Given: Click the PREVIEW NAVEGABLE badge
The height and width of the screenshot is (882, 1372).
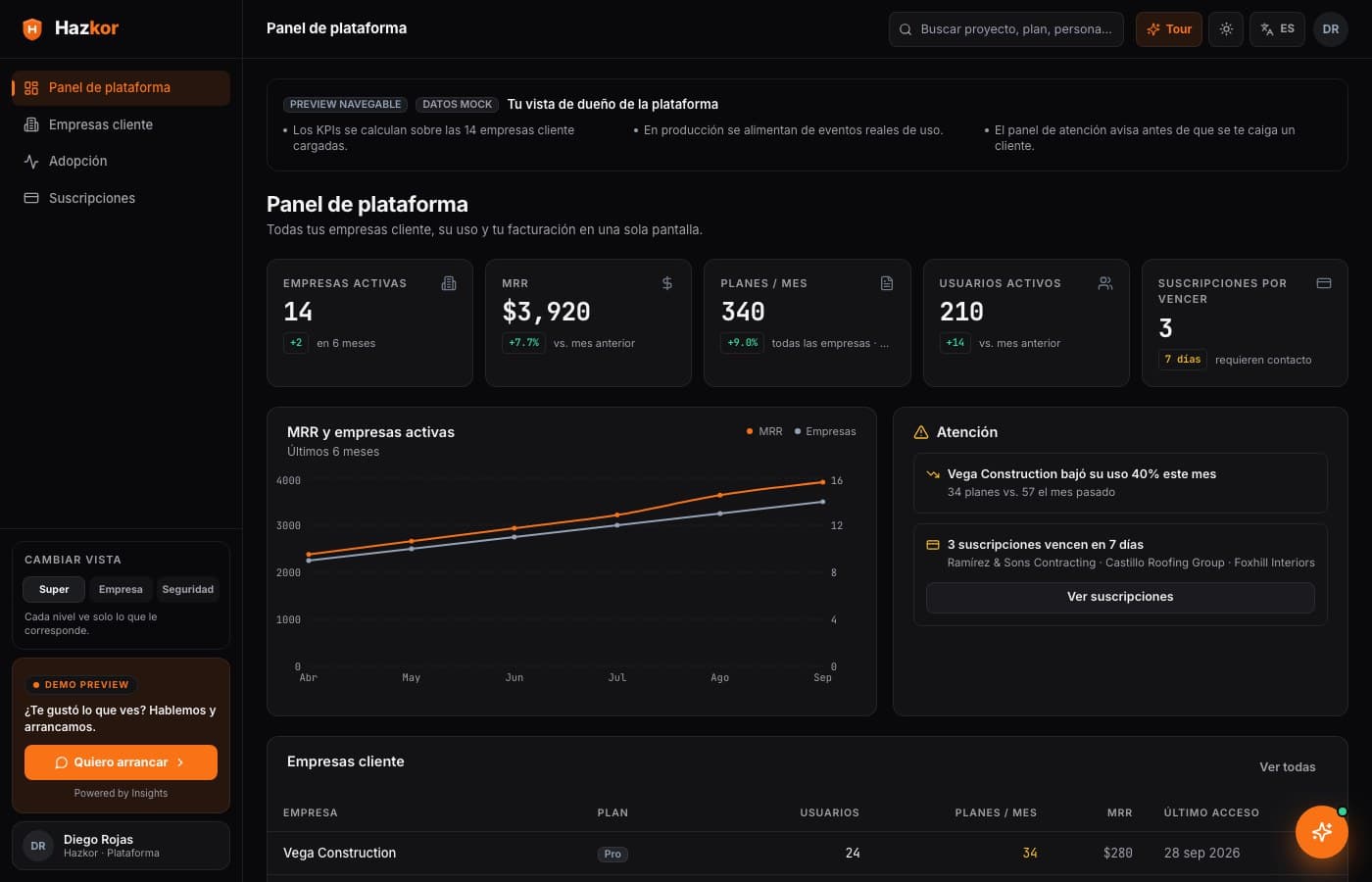Looking at the screenshot, I should click(345, 104).
